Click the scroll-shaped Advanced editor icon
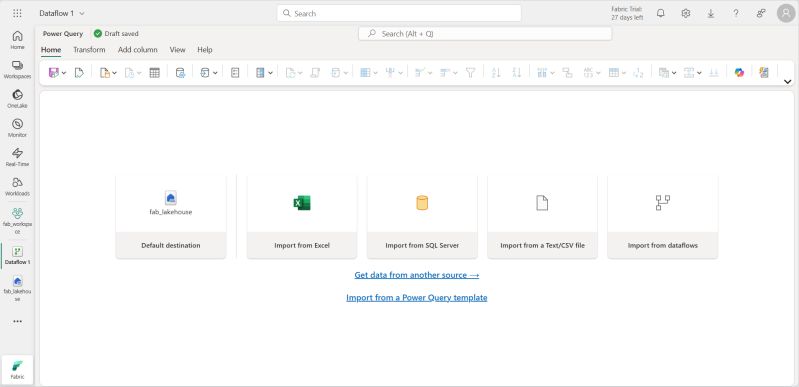This screenshot has height=387, width=799. [x=315, y=73]
